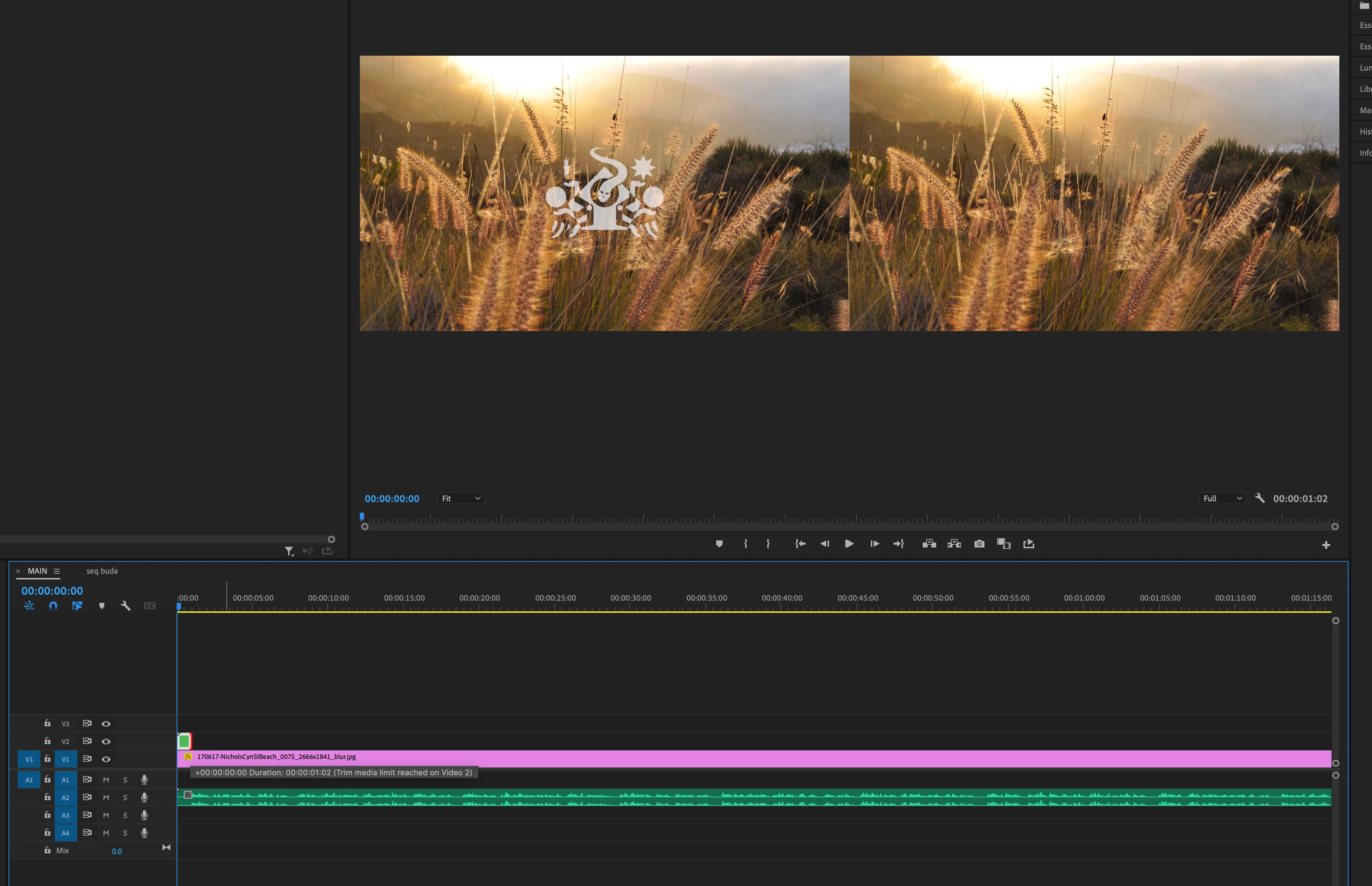Toggle lock on V3 track
This screenshot has width=1372, height=886.
[x=48, y=723]
